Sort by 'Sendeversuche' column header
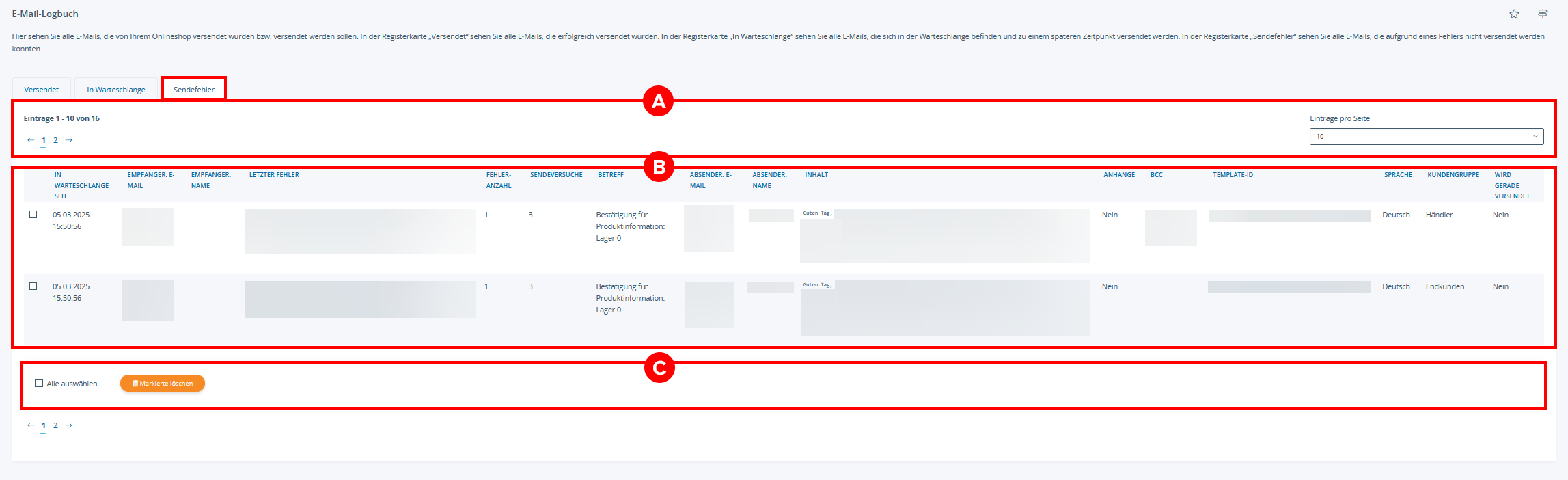 556,175
